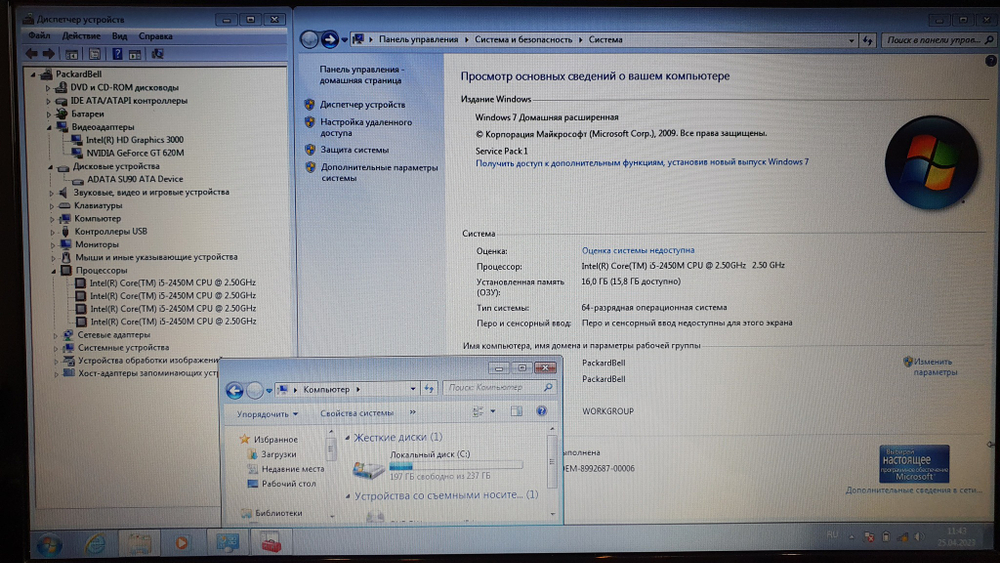Click Back button in Компьютер window
Image resolution: width=1000 pixels, height=563 pixels.
(235, 390)
